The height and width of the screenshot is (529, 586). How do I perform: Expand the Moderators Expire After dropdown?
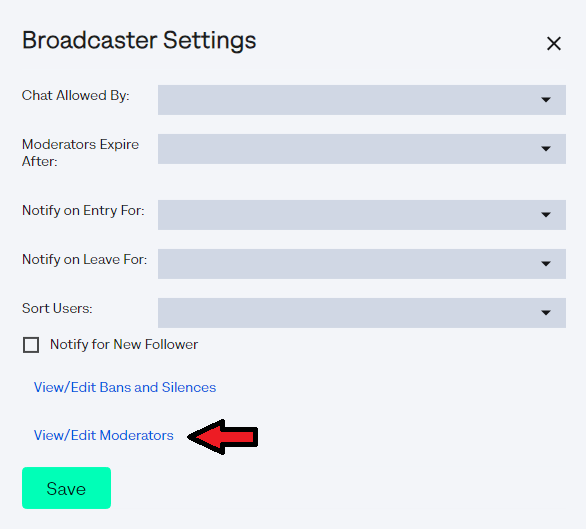click(x=361, y=148)
